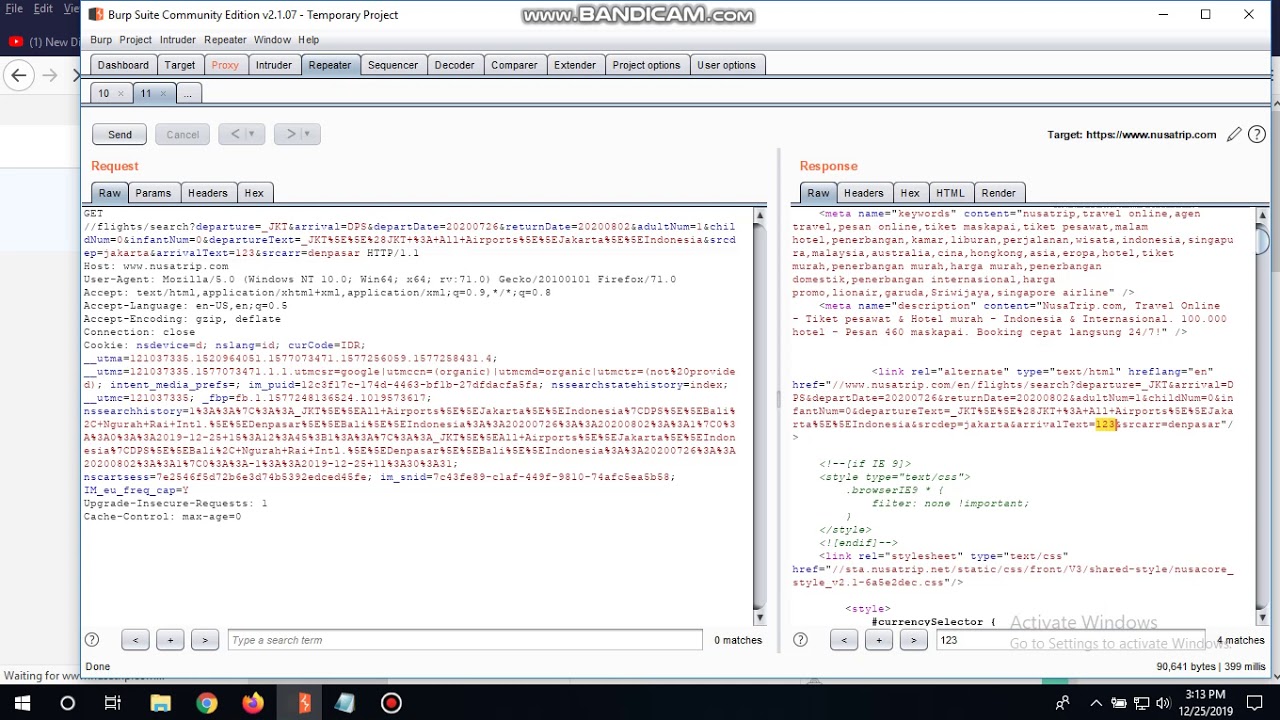Screen dimensions: 1280x720
Task: Switch to the Target tab
Action: tap(180, 65)
